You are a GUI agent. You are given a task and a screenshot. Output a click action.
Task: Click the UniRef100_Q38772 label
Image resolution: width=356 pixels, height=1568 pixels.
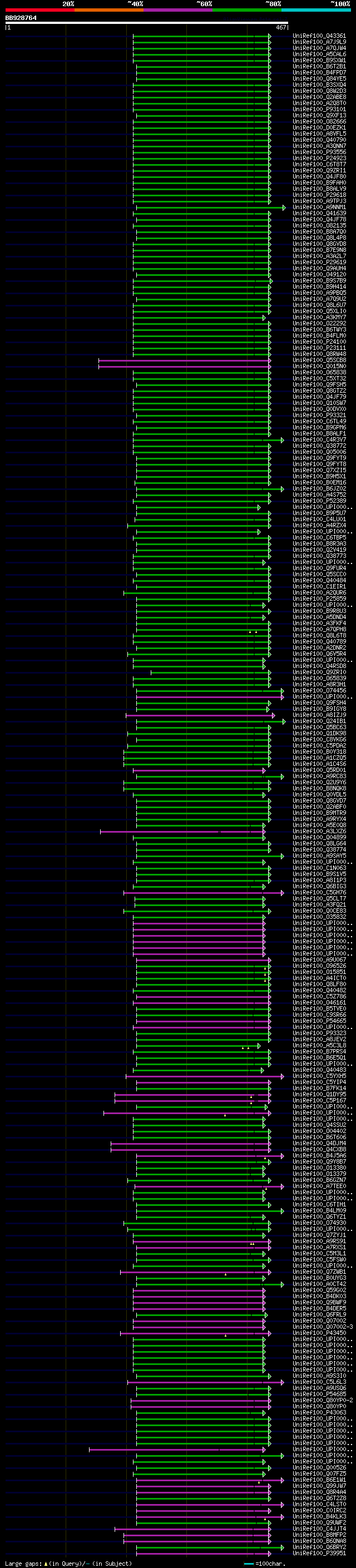(319, 446)
